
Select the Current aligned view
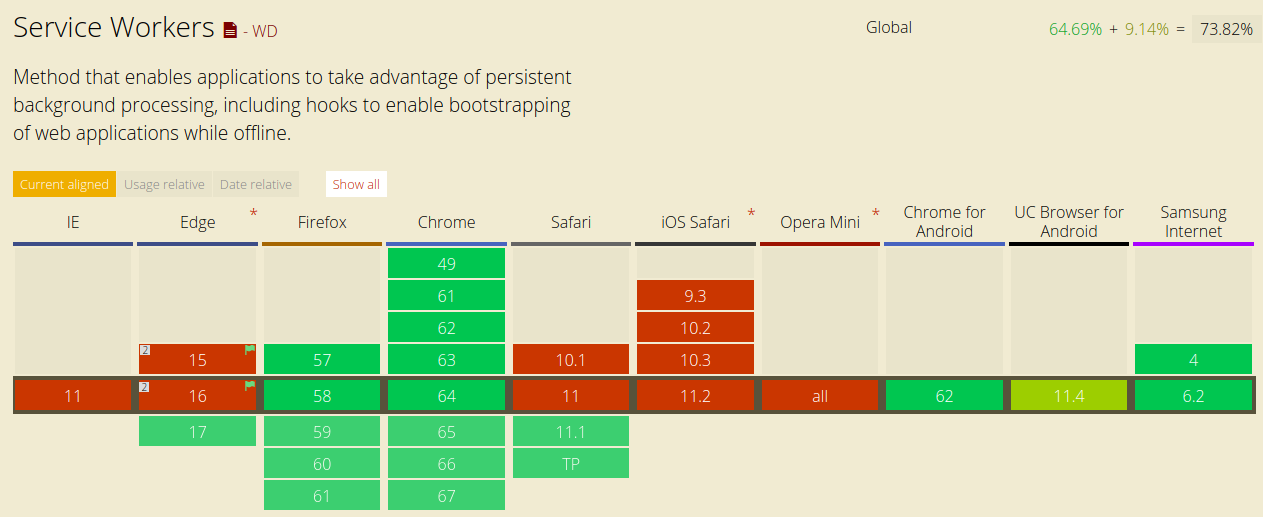point(64,184)
